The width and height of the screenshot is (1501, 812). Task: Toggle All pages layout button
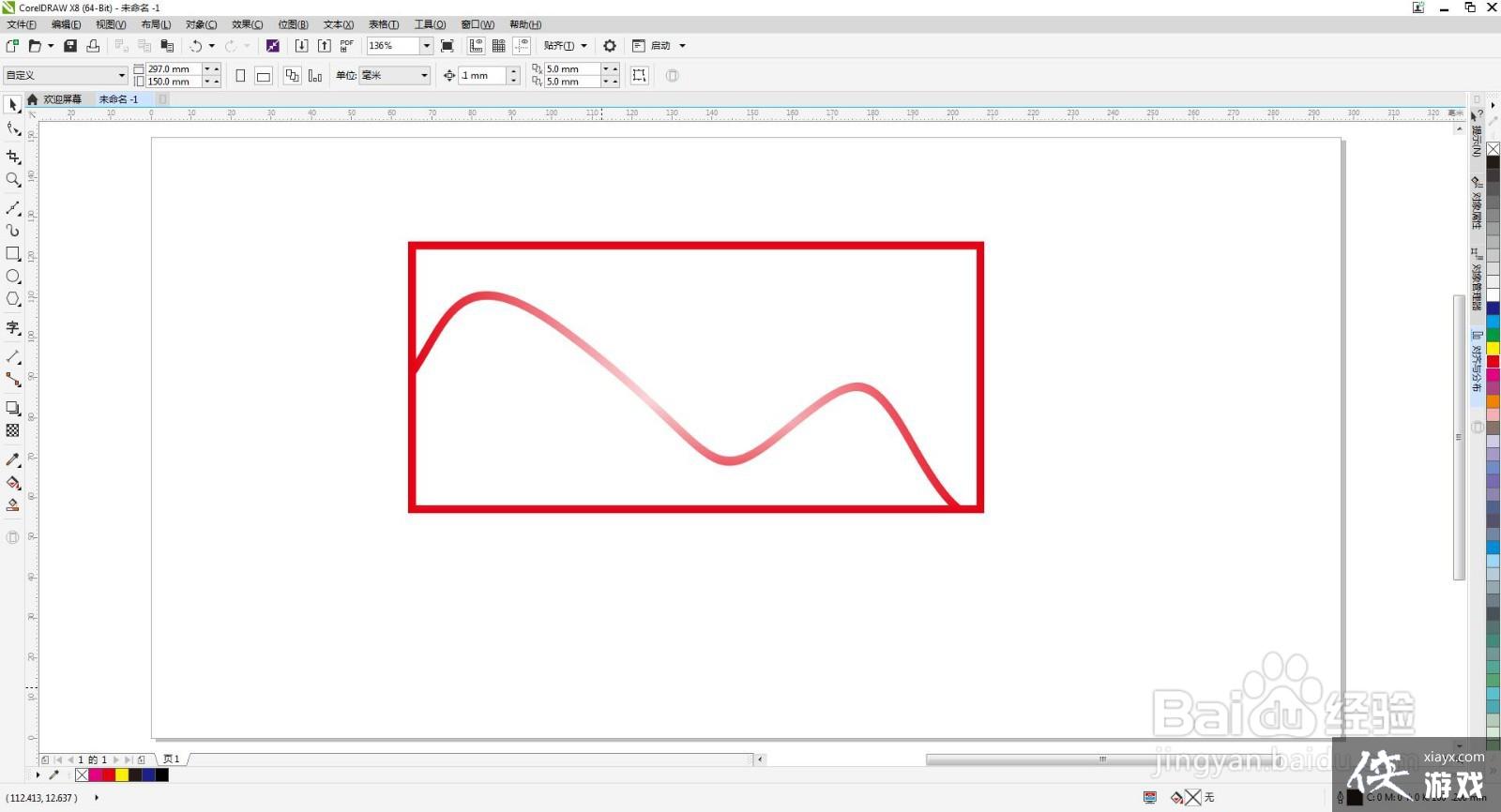(x=293, y=75)
